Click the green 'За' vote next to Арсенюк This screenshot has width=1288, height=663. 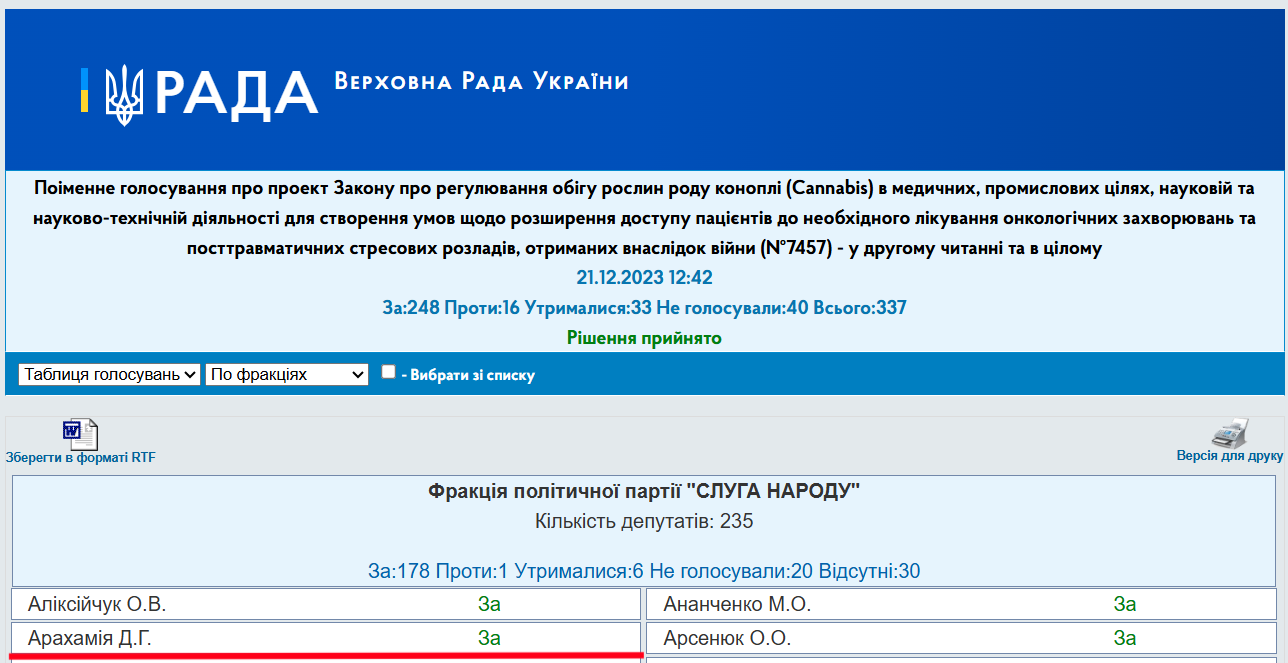tap(1124, 638)
